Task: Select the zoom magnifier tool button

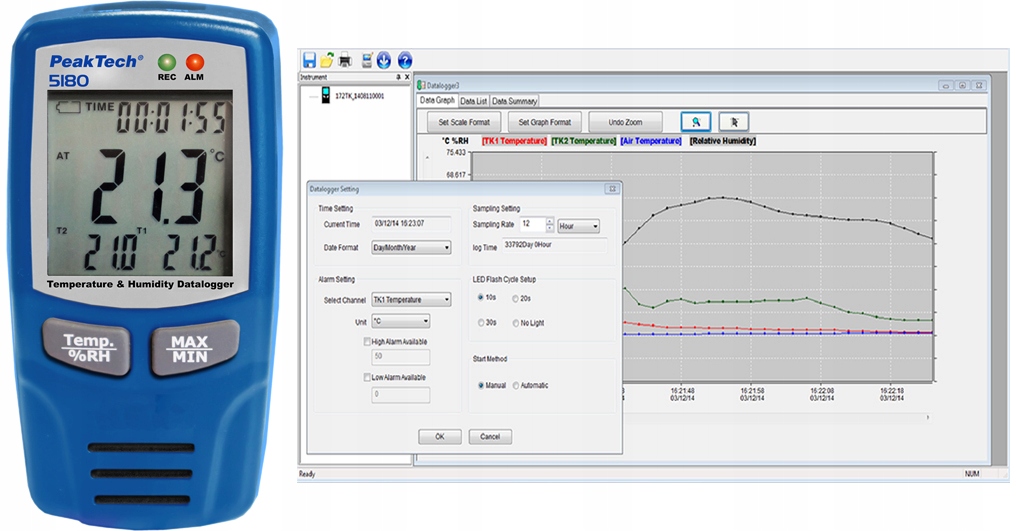Action: (x=696, y=122)
